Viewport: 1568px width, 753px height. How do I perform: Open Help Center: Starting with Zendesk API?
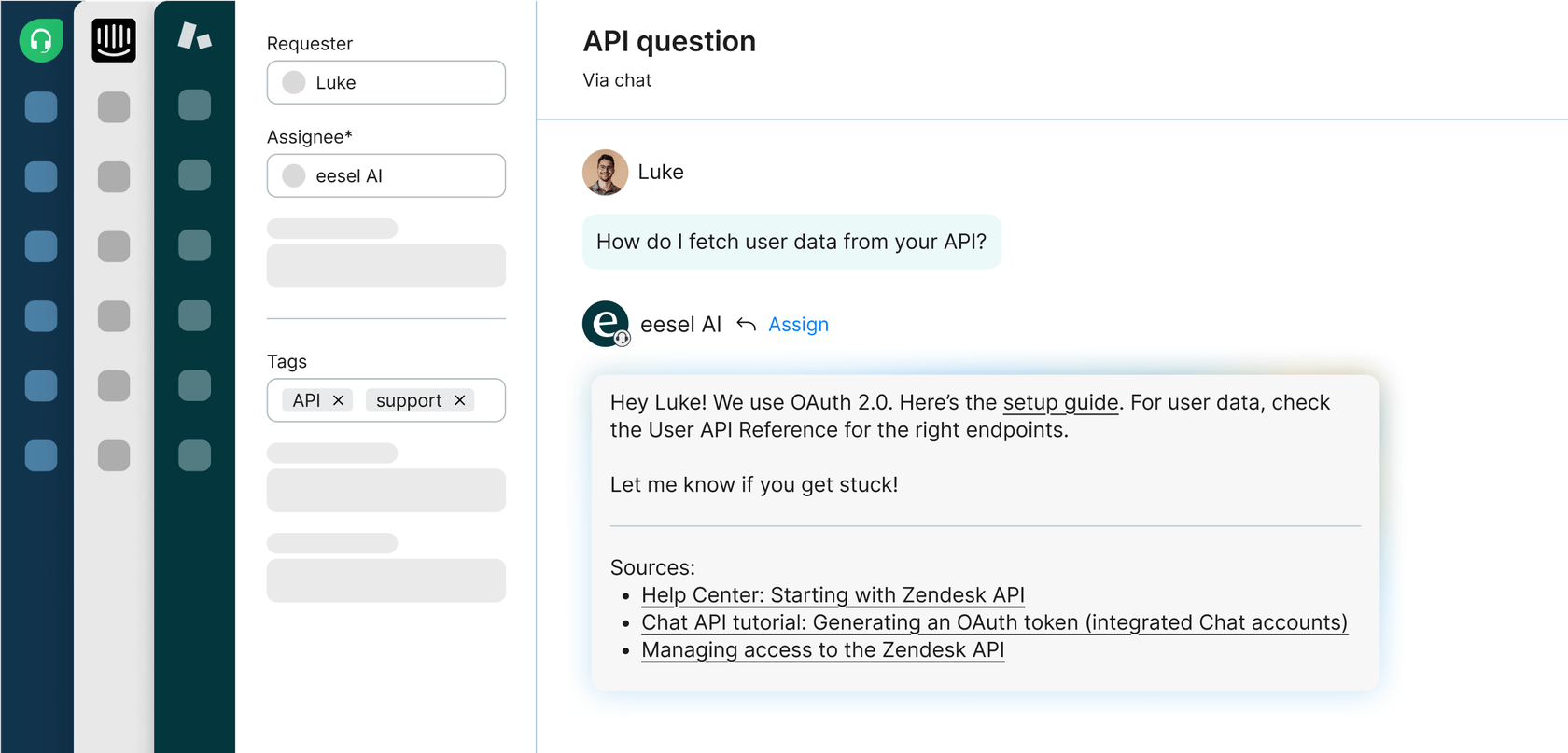[833, 595]
